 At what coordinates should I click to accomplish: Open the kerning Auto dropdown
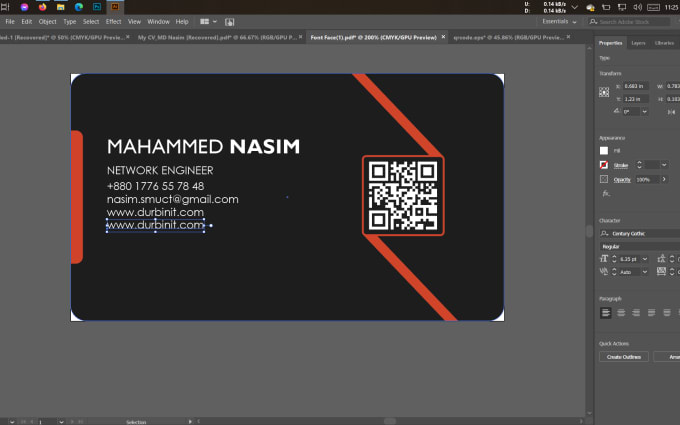(x=645, y=271)
